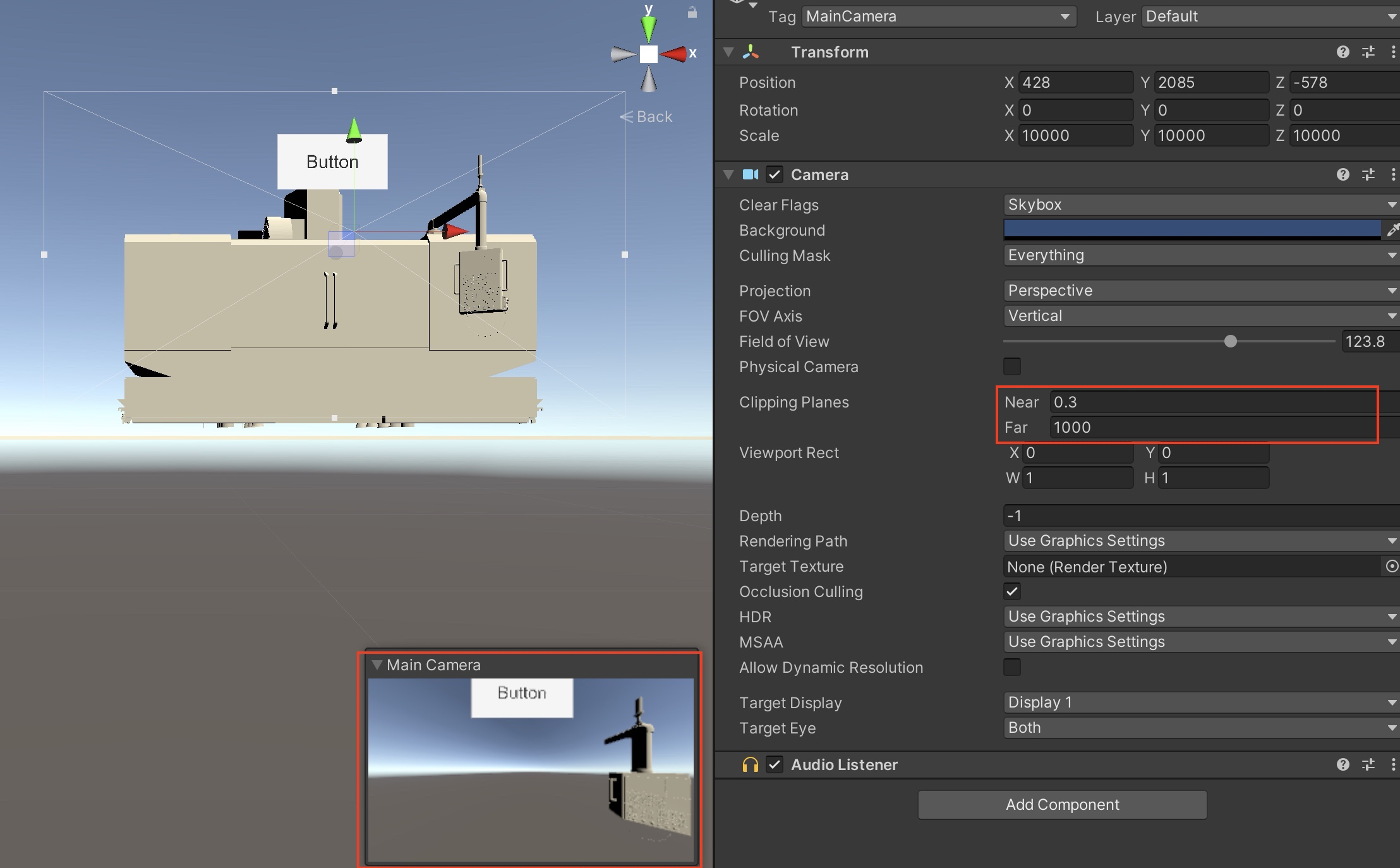The image size is (1400, 868).
Task: Click the red X axis gizmo cone
Action: [x=673, y=54]
